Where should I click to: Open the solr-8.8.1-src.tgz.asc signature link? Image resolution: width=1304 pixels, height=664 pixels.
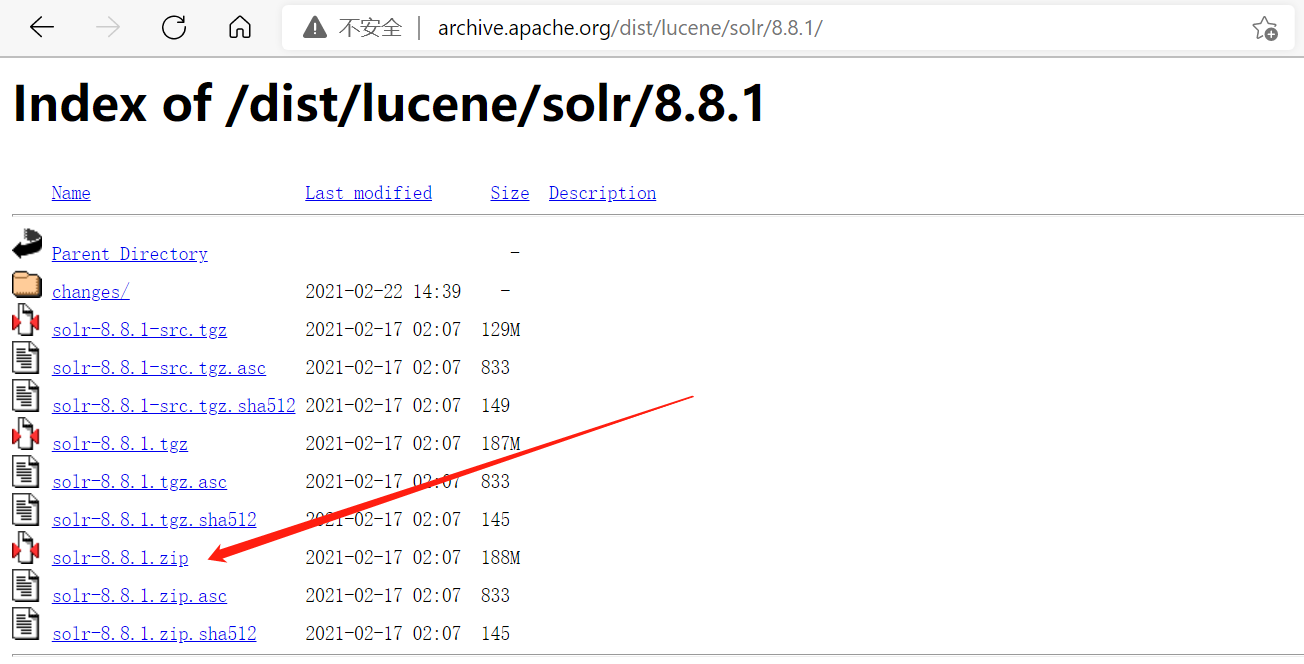[159, 368]
